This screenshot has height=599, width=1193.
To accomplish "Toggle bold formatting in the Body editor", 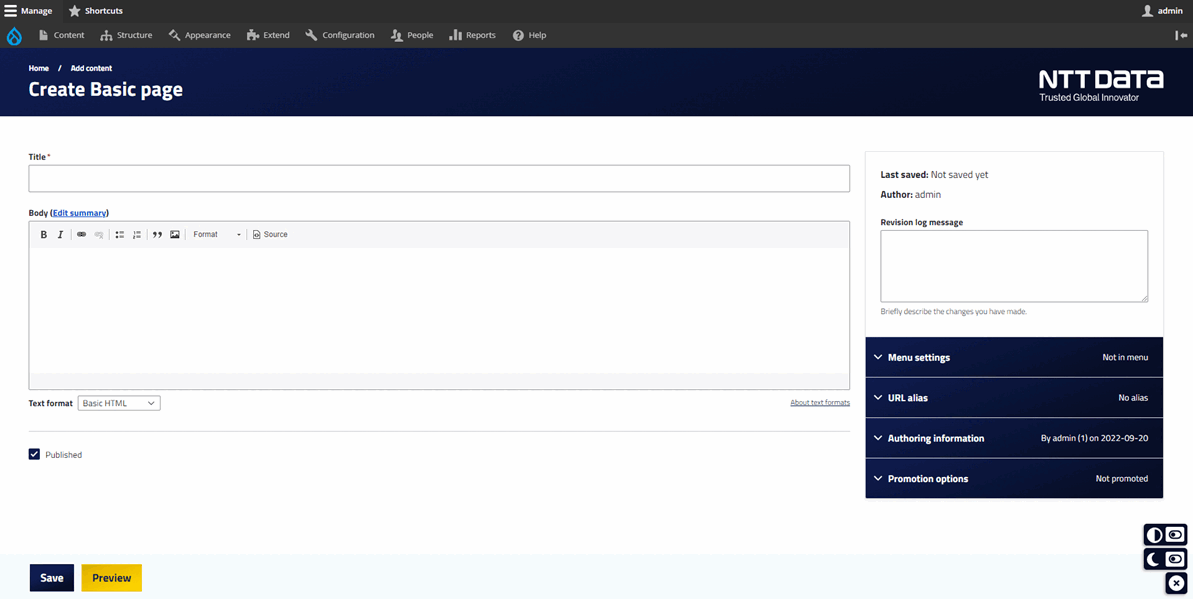I will point(44,235).
